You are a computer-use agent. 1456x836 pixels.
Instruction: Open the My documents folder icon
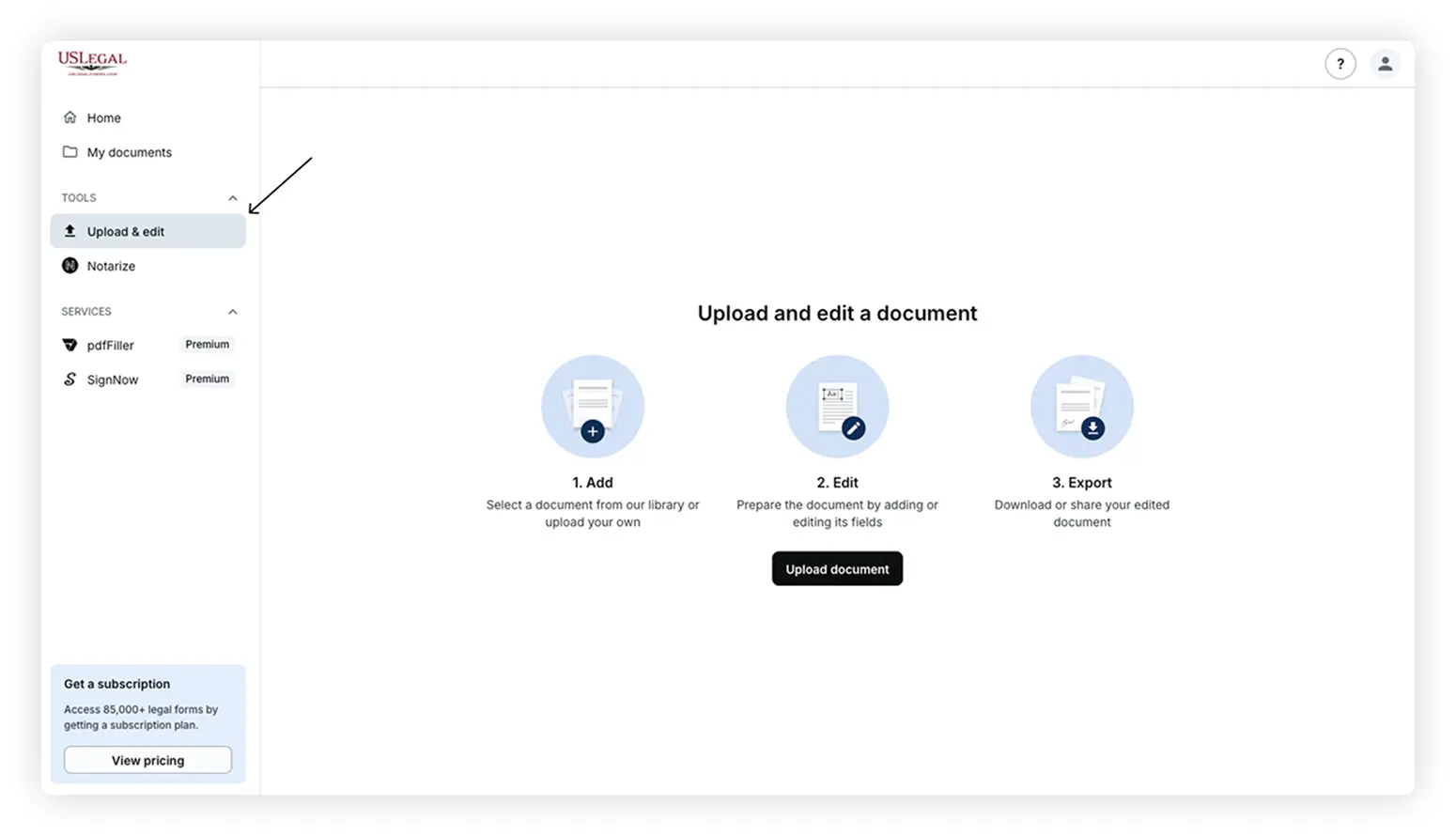(x=70, y=151)
